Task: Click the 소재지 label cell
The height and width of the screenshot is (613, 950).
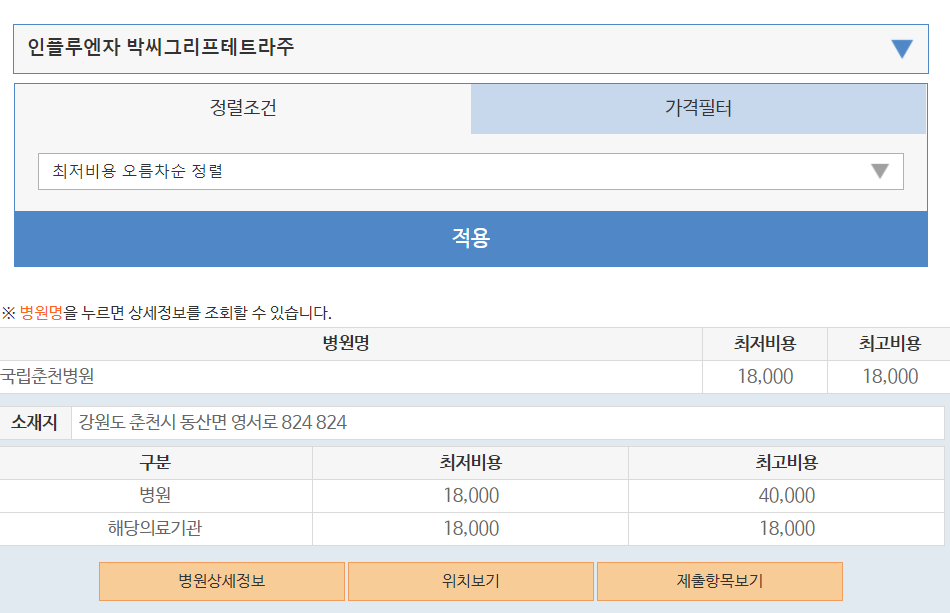Action: coord(35,422)
